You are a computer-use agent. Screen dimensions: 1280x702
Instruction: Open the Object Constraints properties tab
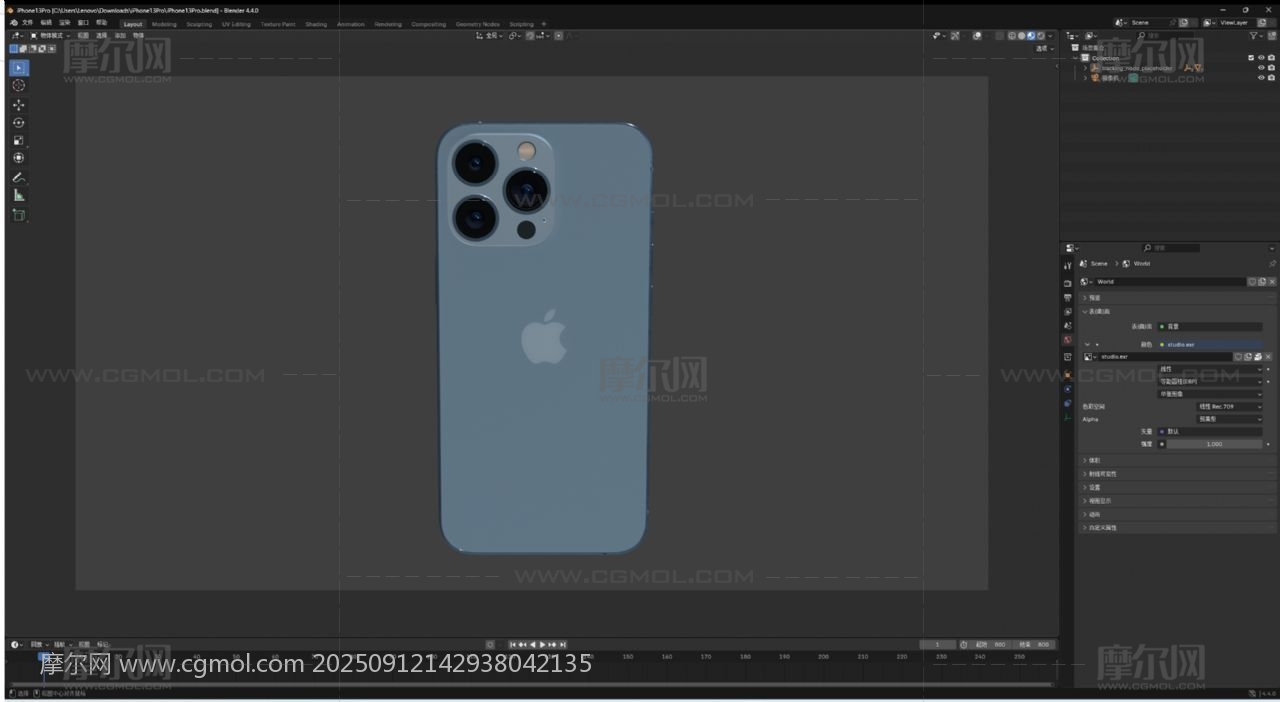coord(1068,403)
